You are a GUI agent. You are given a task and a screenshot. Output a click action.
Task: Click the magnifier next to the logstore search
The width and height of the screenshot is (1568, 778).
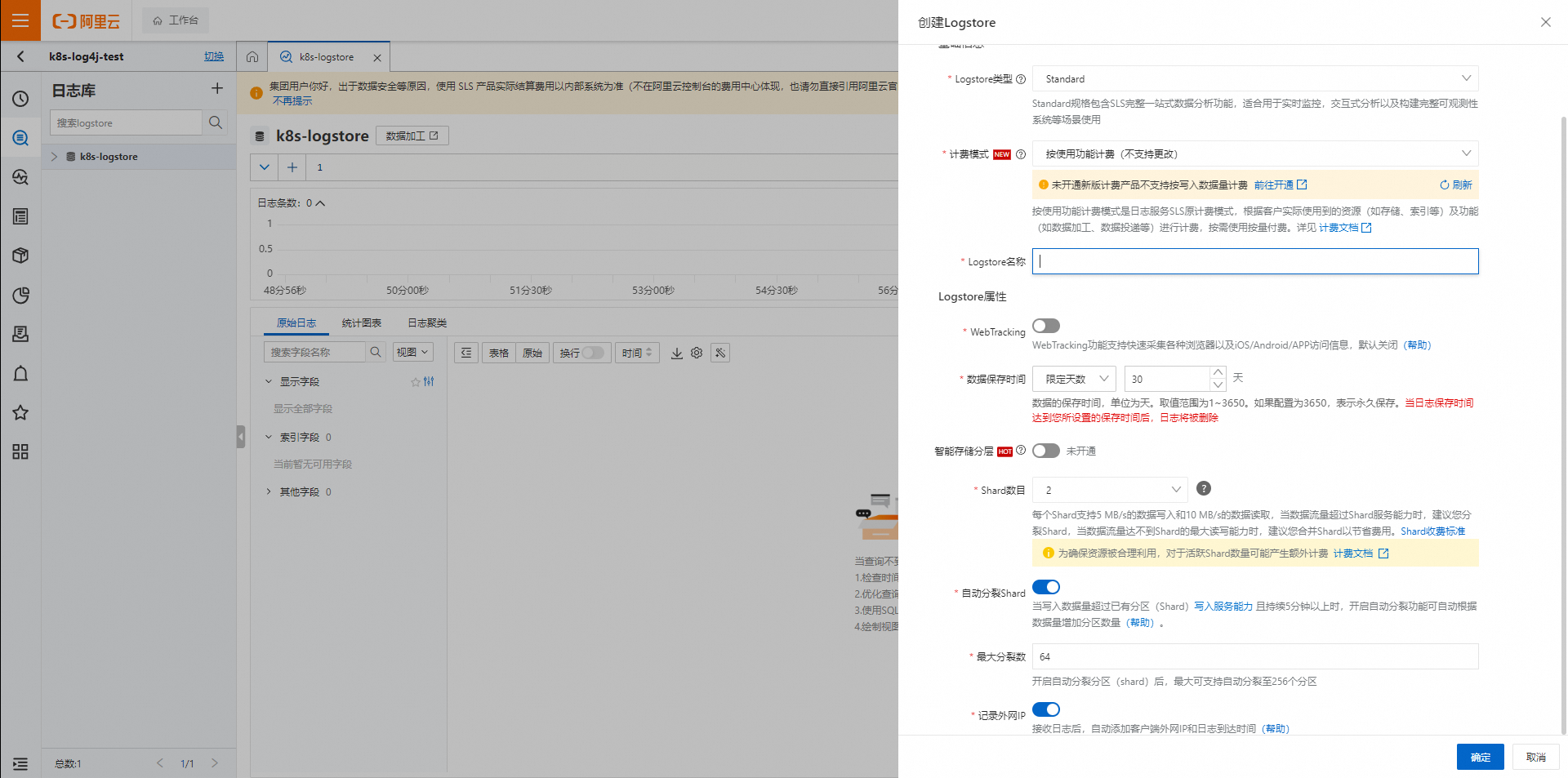(216, 122)
